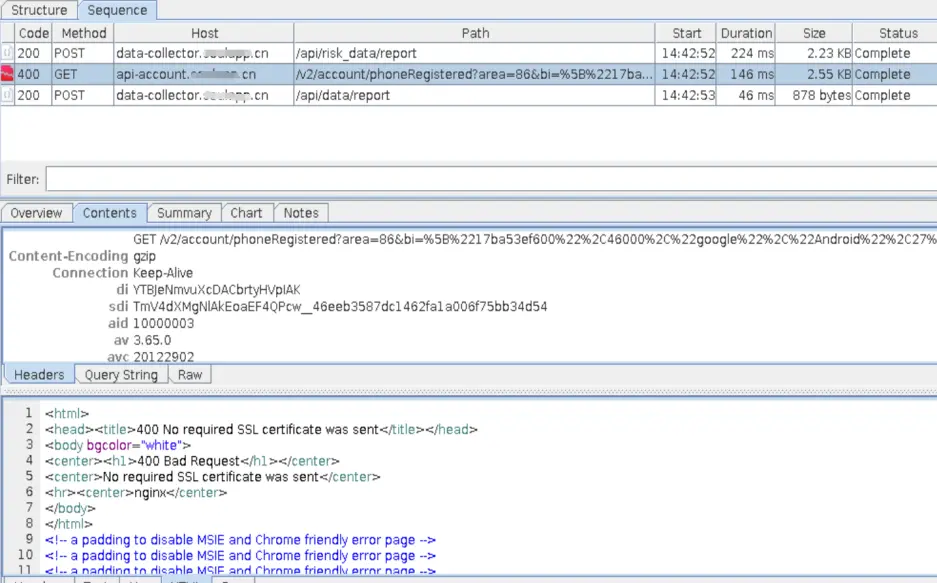
Task: Open the Overview tab
Action: tap(36, 213)
